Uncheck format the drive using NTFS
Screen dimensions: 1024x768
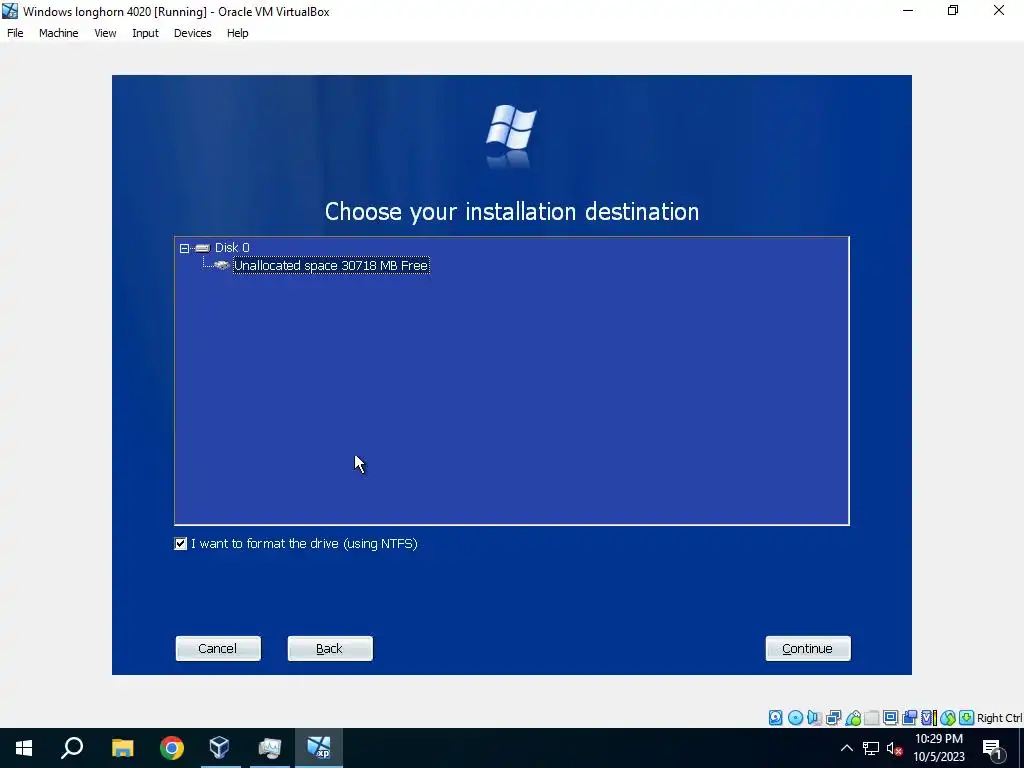coord(181,543)
